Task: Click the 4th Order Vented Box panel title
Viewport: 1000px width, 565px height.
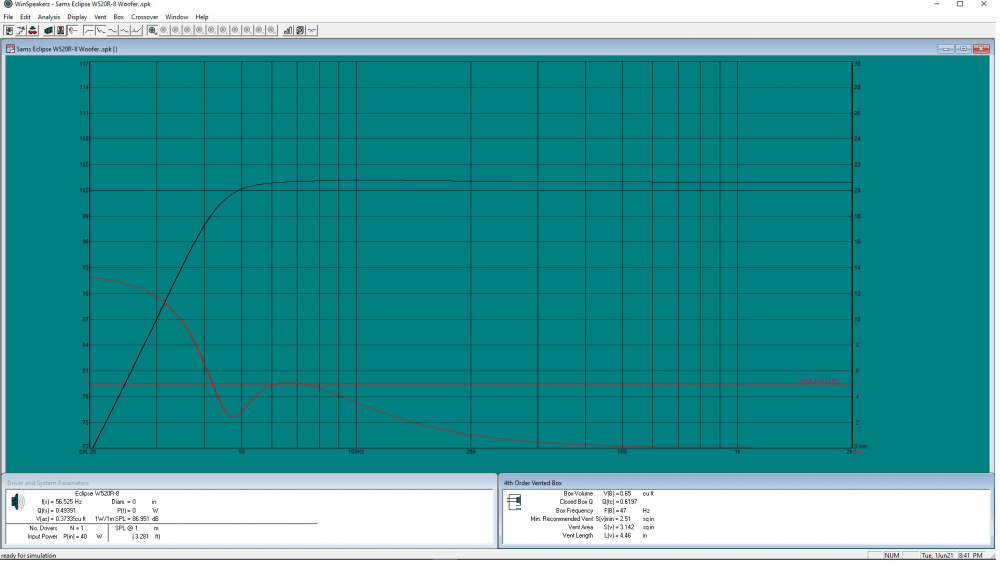Action: [x=534, y=483]
